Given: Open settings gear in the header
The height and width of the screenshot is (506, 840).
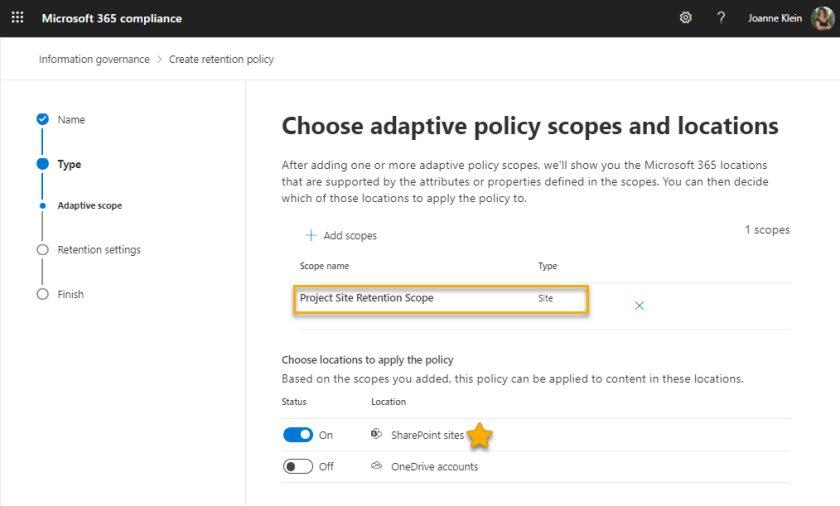Looking at the screenshot, I should coord(685,18).
